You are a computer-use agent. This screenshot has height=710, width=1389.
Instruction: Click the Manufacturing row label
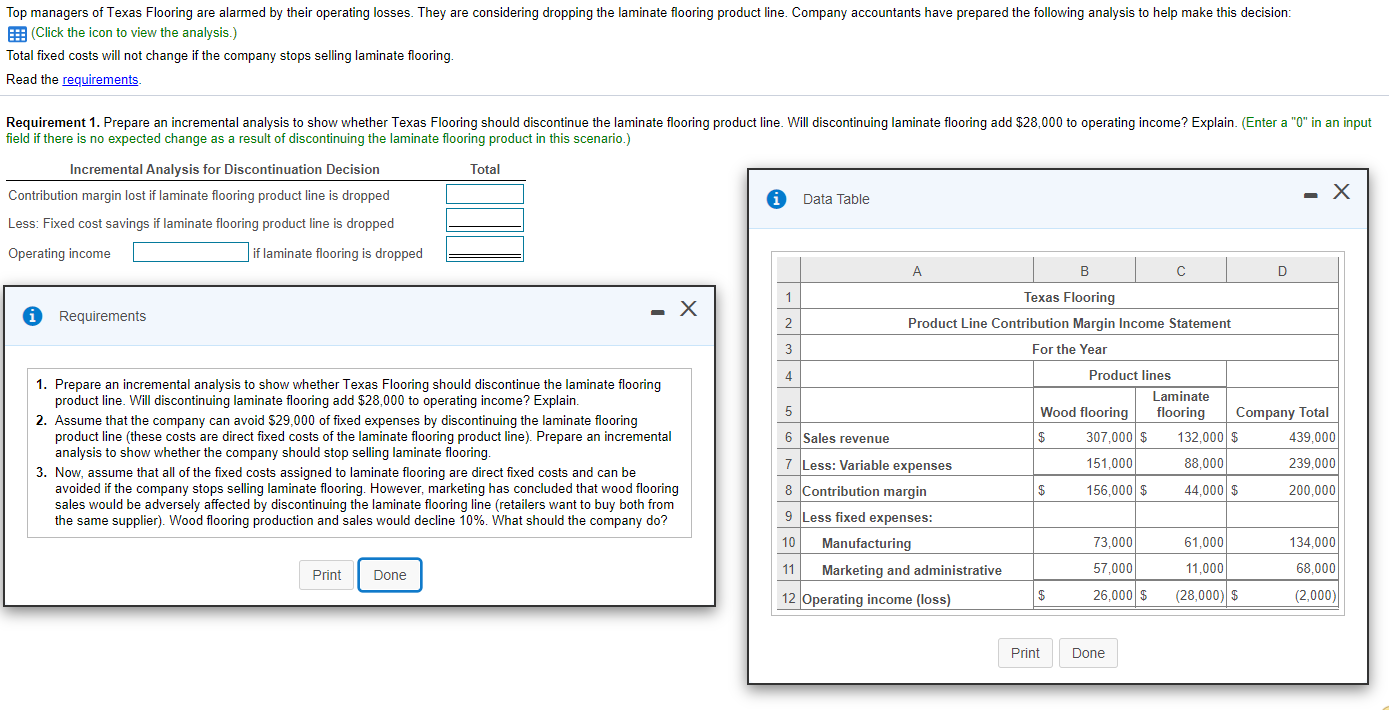[x=866, y=543]
